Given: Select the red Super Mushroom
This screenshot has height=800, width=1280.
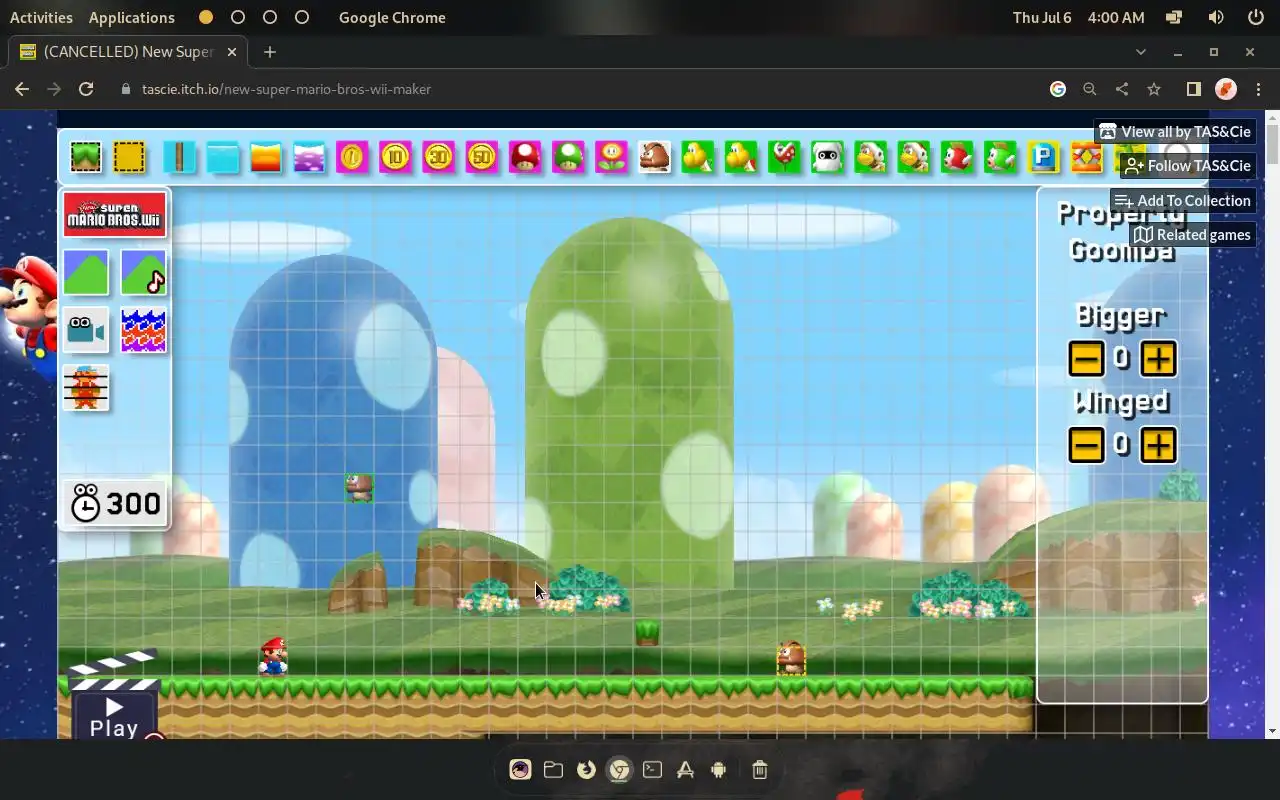Looking at the screenshot, I should click(525, 157).
